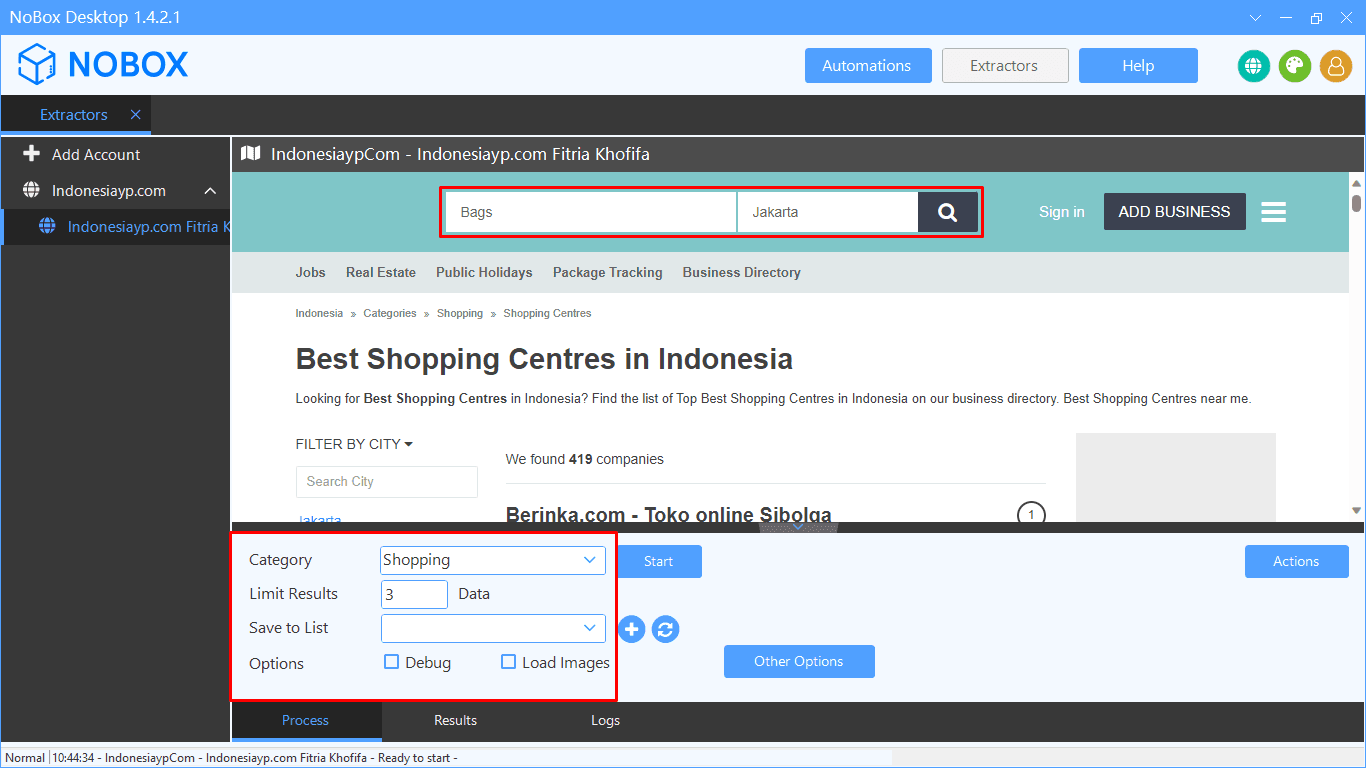Screen dimensions: 1366x768
Task: Click the Limit Results input field
Action: pos(413,594)
